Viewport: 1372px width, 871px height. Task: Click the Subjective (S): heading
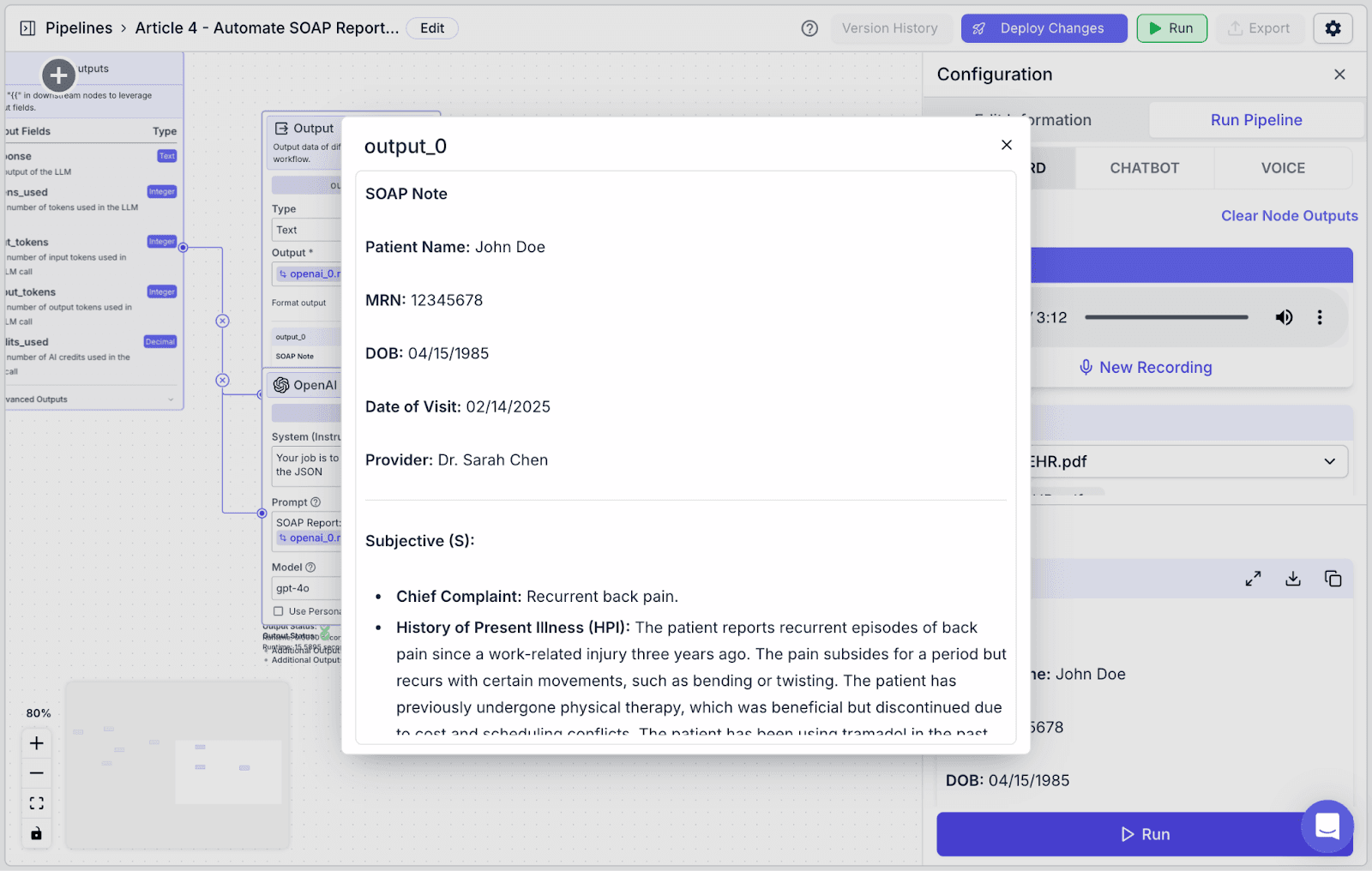click(x=419, y=541)
